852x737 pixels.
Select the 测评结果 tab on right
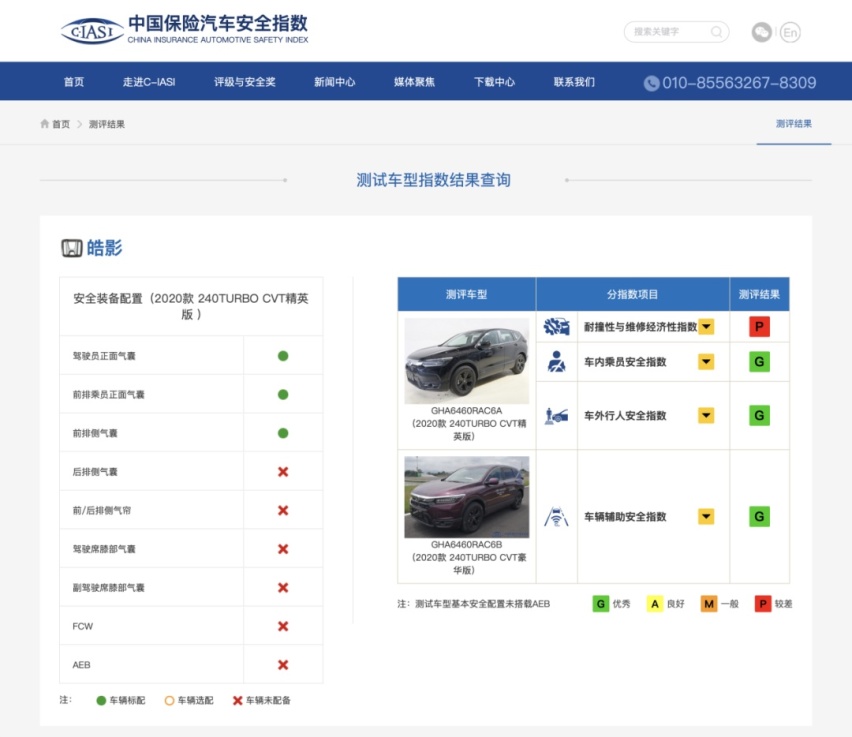(794, 124)
